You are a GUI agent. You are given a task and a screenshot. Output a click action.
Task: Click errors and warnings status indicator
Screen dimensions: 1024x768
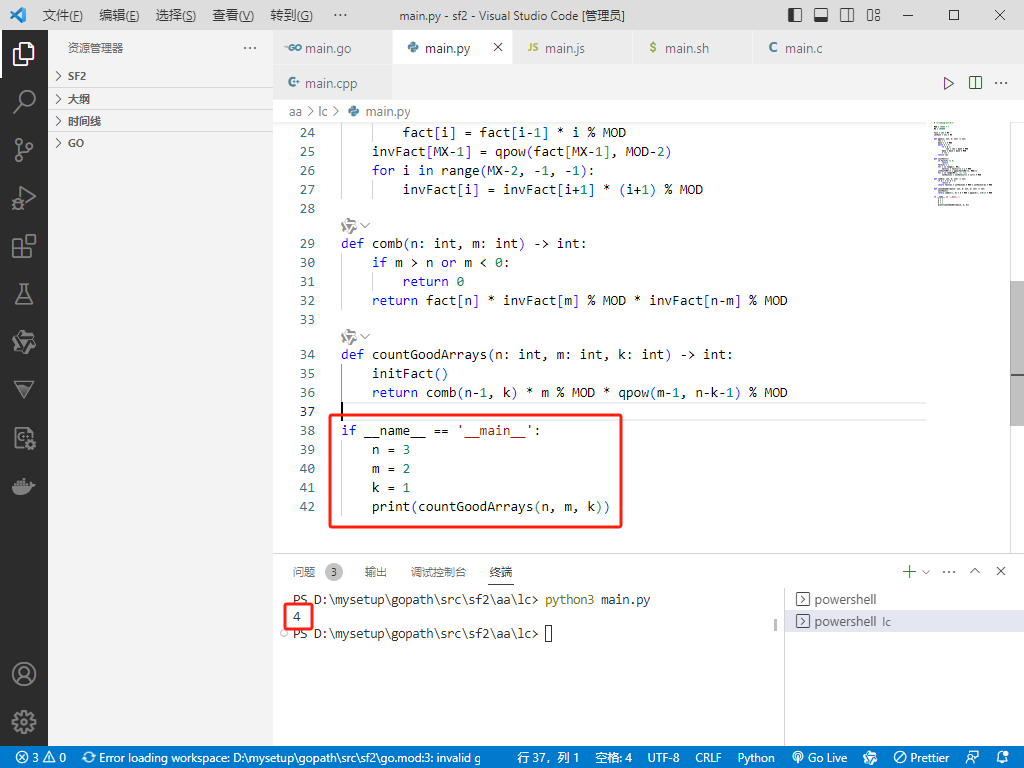point(40,758)
